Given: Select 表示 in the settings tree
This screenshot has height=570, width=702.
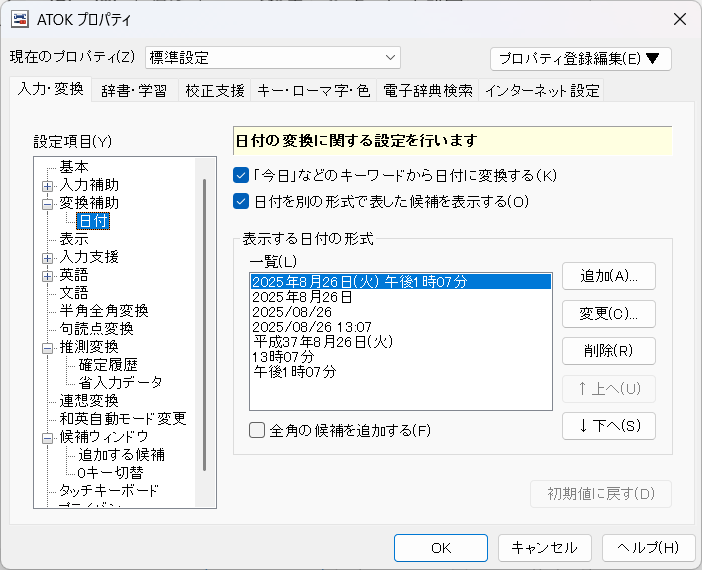Looking at the screenshot, I should pos(74,239).
